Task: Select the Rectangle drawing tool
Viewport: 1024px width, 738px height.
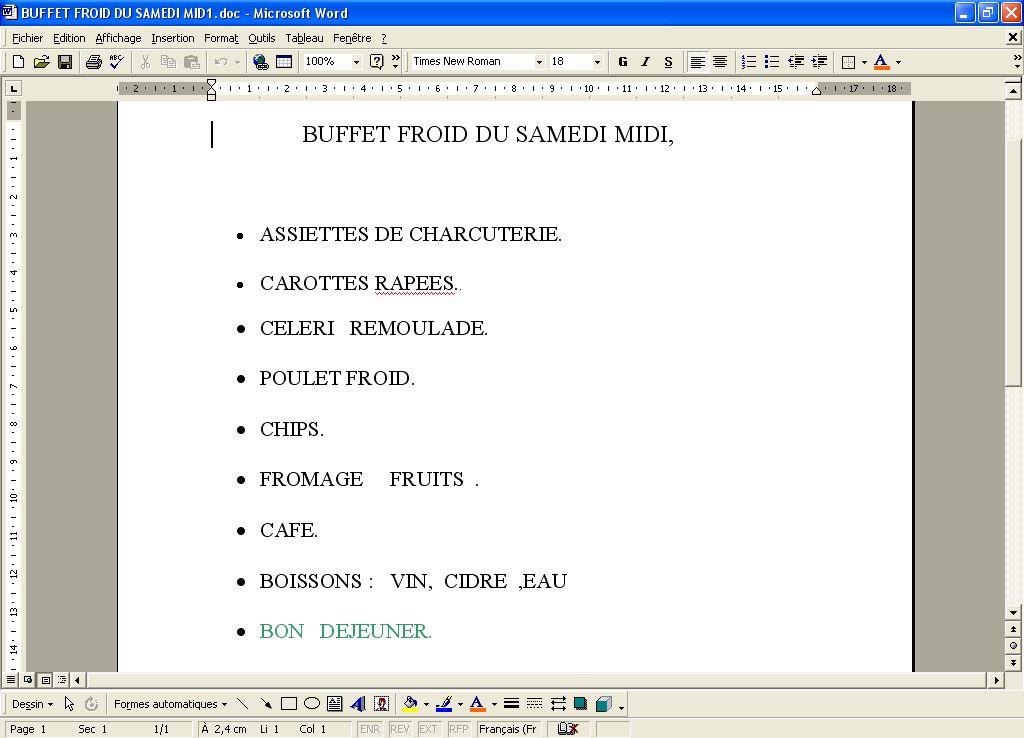Action: point(289,704)
